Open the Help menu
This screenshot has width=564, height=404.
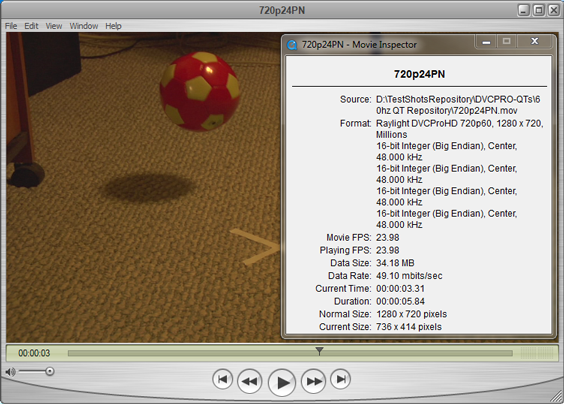[x=113, y=26]
